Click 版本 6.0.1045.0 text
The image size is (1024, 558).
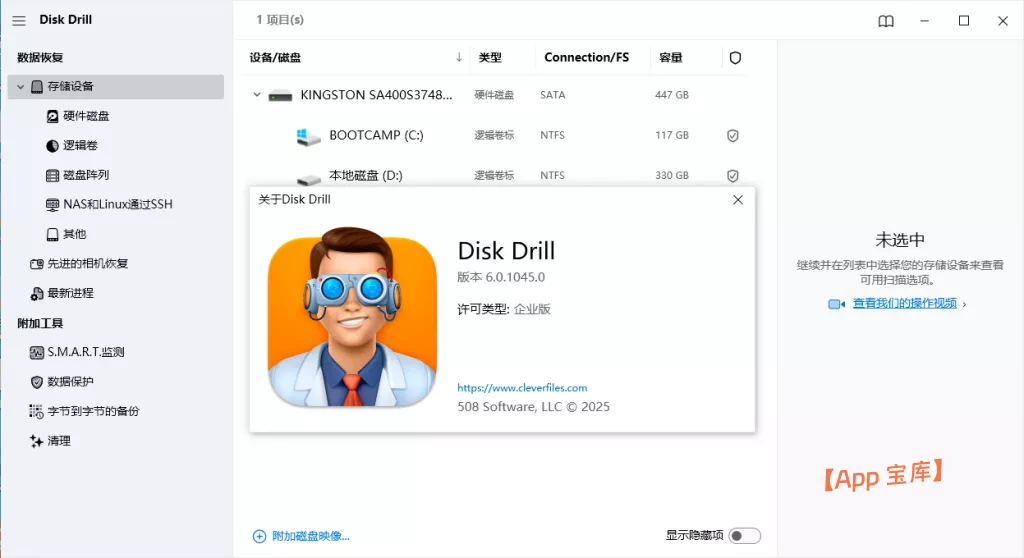[501, 277]
